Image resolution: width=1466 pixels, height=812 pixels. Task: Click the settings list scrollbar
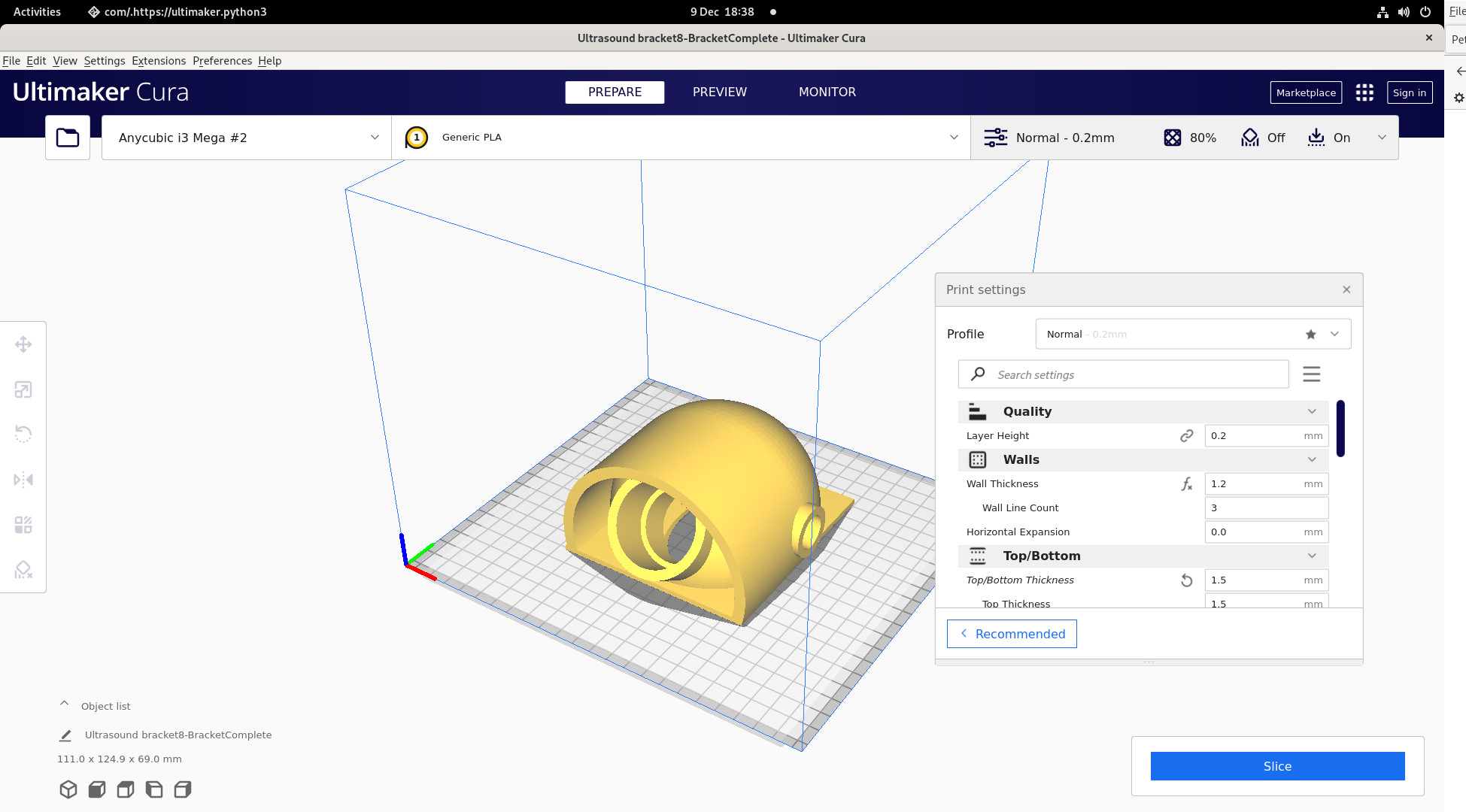1340,429
